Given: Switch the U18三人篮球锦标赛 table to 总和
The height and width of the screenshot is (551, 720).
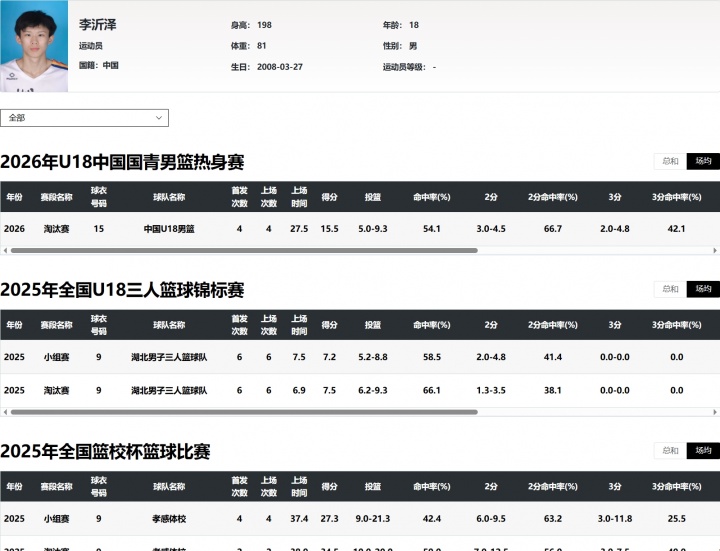Looking at the screenshot, I should click(x=669, y=289).
